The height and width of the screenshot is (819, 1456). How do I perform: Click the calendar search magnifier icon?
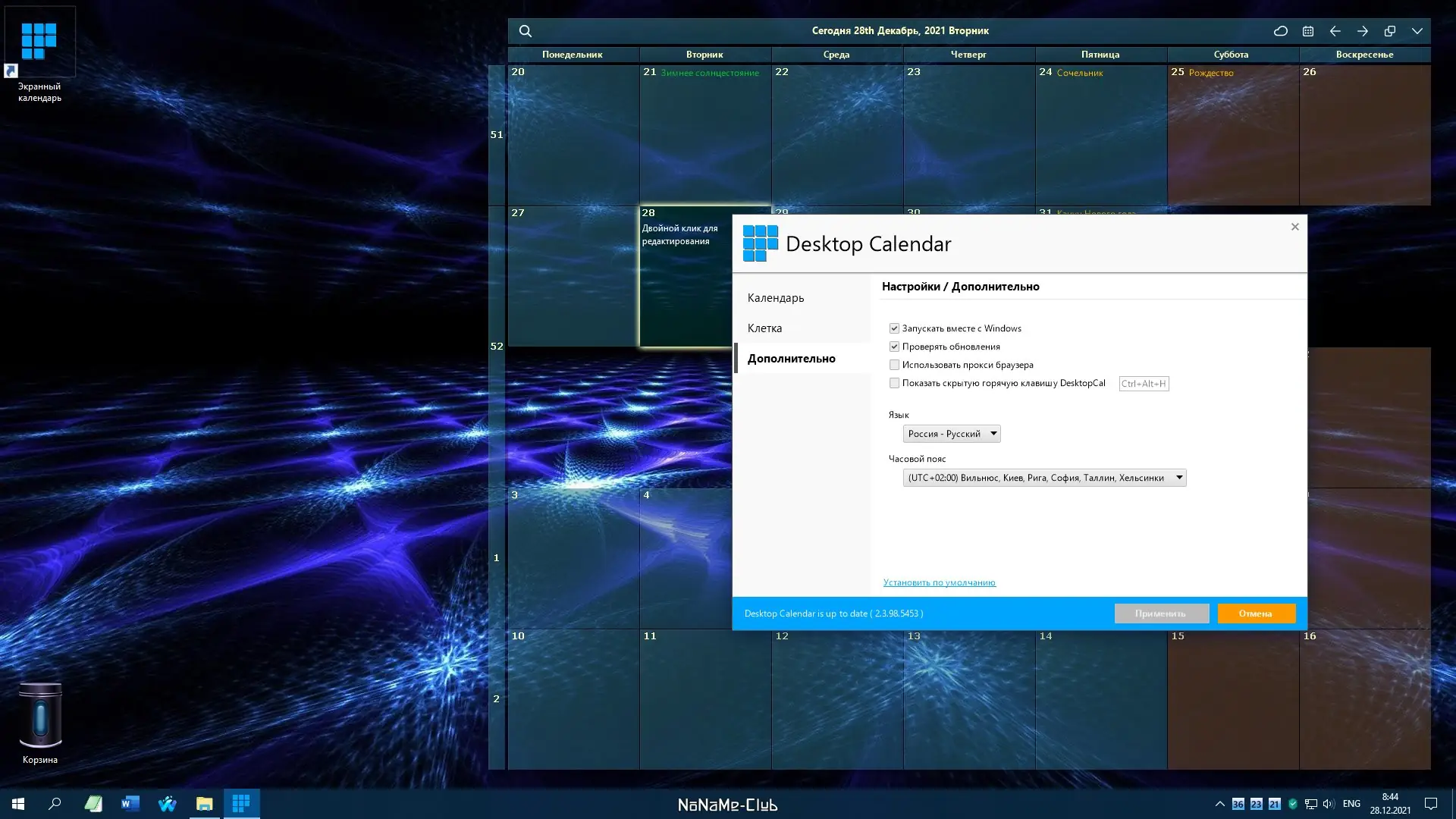click(x=525, y=31)
